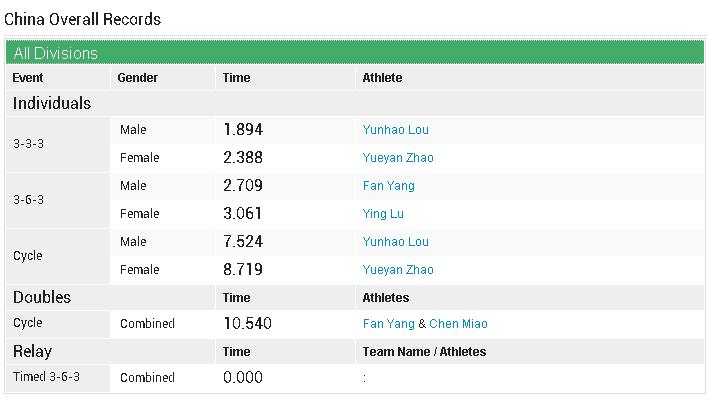
Task: Click the Doubles section heading
Action: (x=42, y=297)
